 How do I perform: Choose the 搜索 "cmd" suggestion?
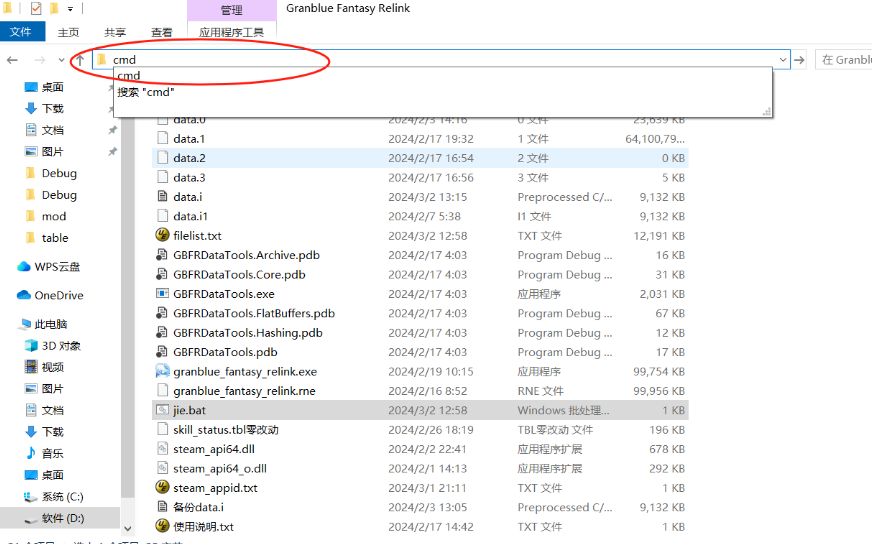[x=146, y=92]
